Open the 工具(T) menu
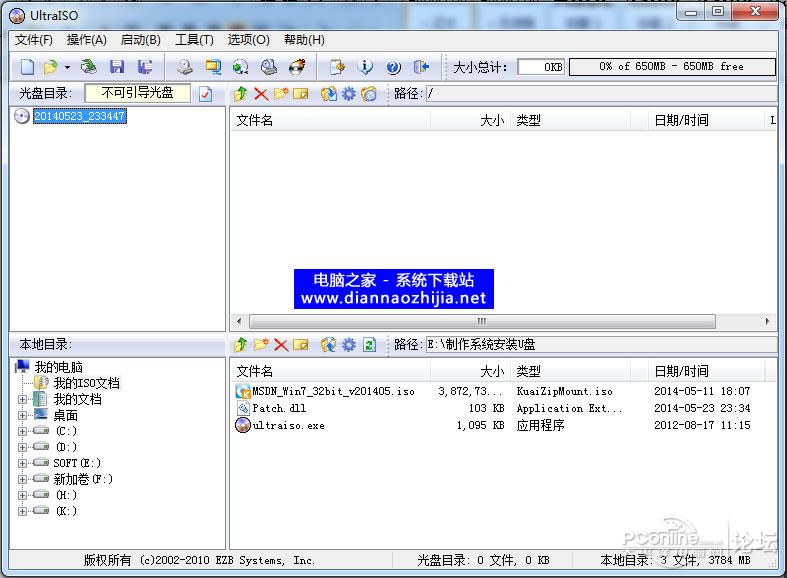The image size is (787, 578). [194, 40]
